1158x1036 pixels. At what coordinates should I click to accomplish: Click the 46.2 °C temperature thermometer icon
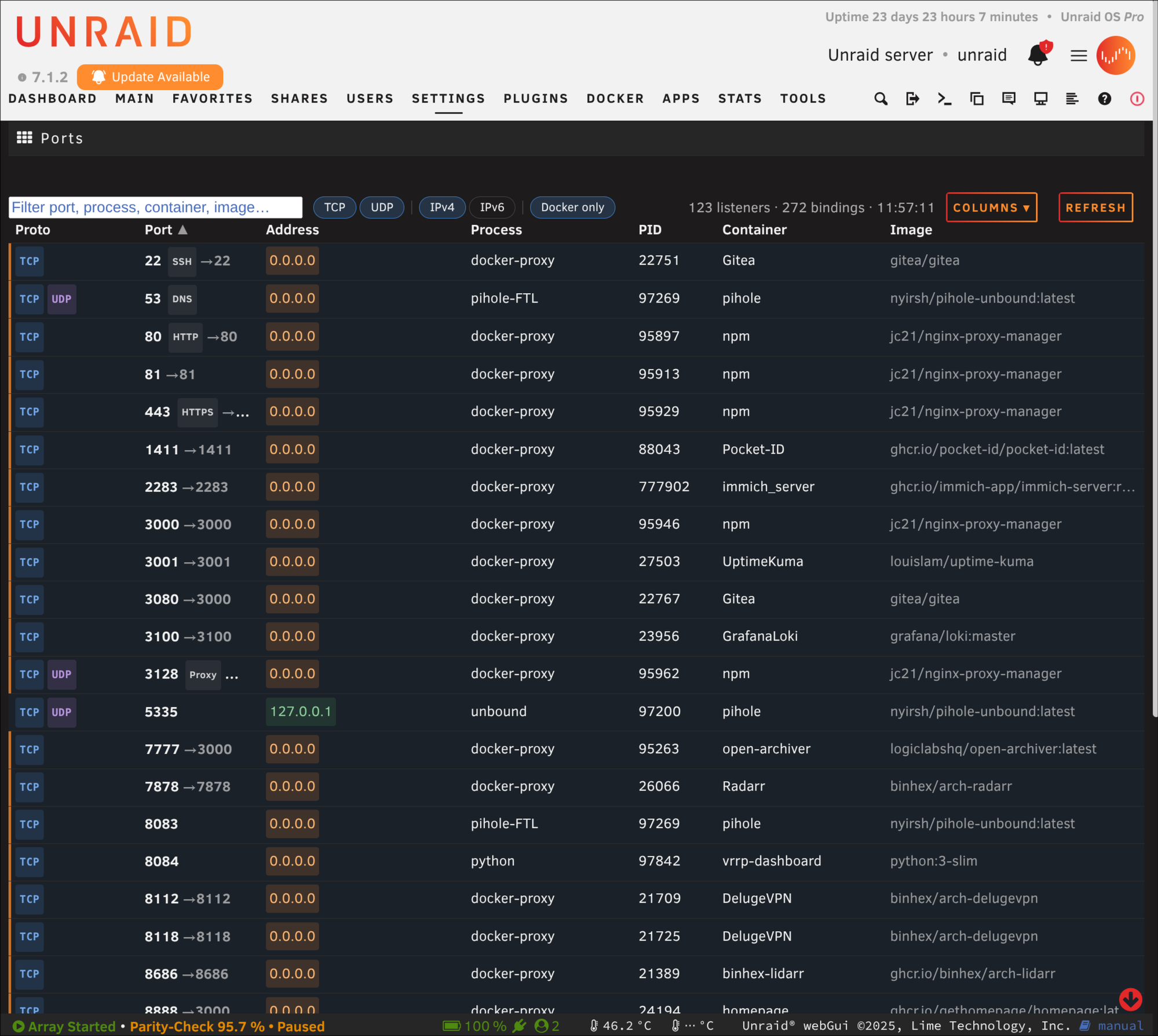coord(594,1026)
